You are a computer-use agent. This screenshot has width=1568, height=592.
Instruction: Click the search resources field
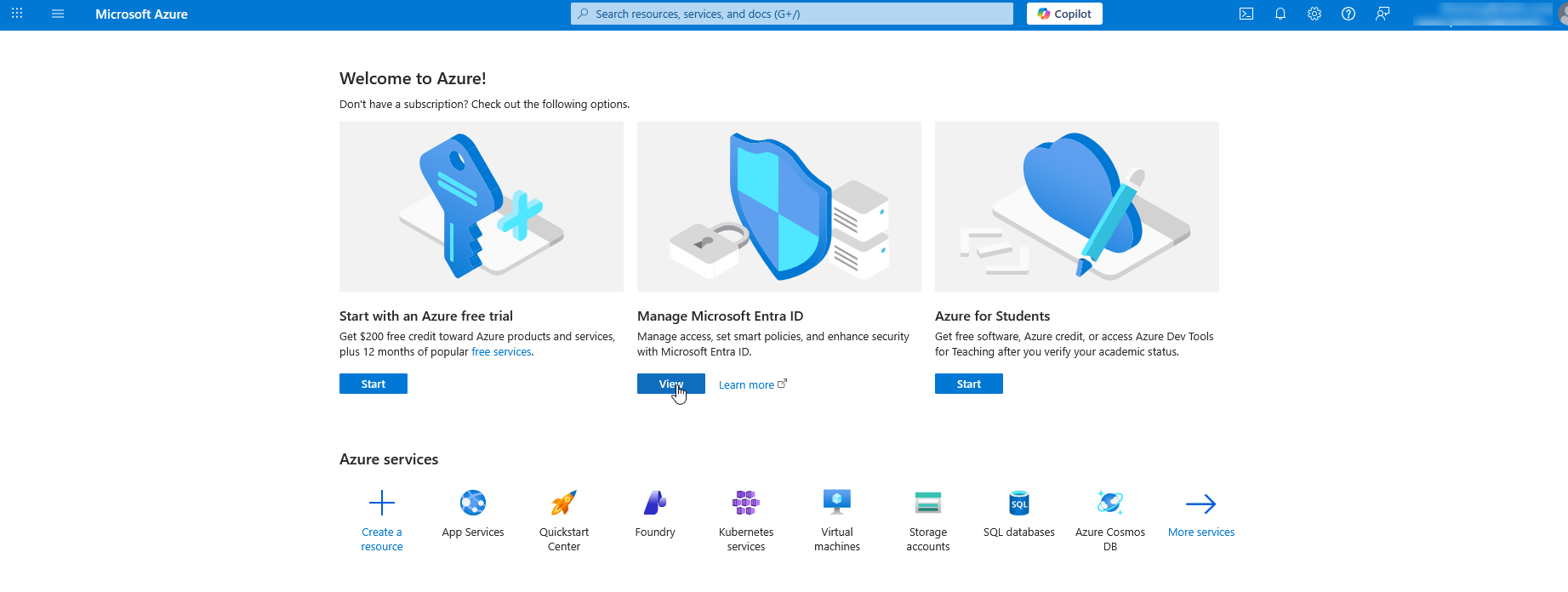click(791, 14)
